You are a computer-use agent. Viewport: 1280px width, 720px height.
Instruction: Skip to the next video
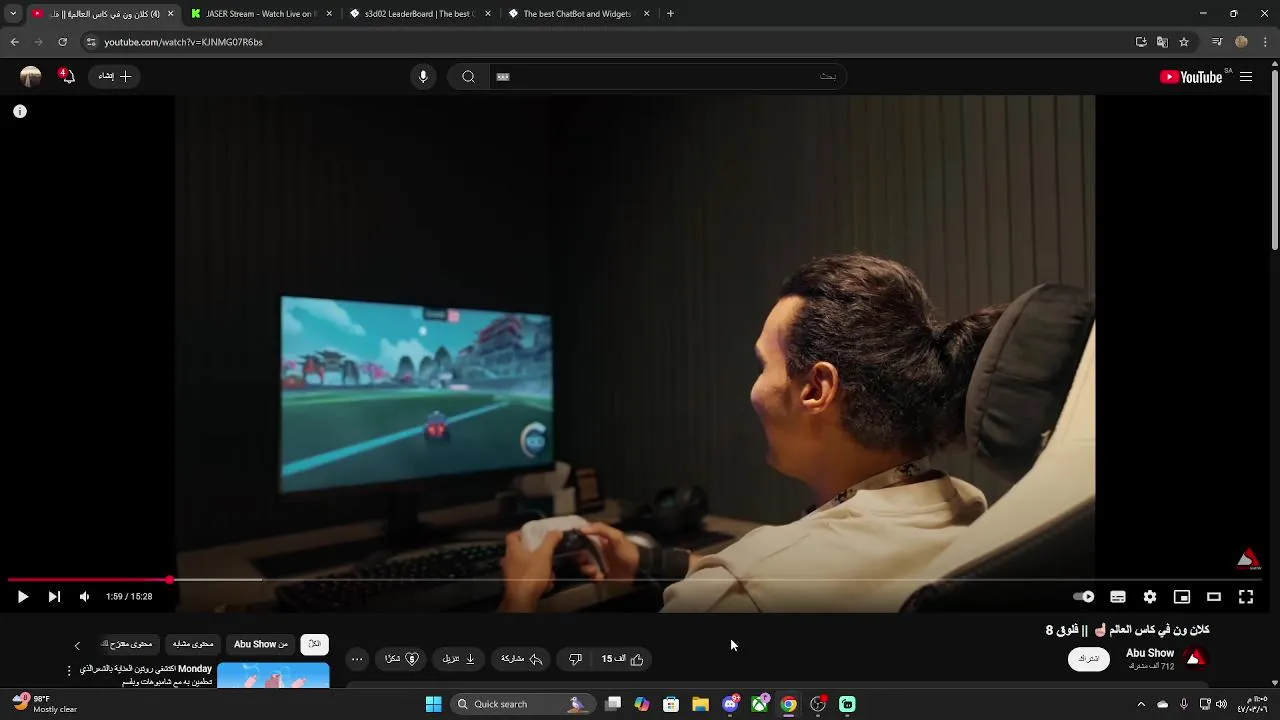(54, 597)
